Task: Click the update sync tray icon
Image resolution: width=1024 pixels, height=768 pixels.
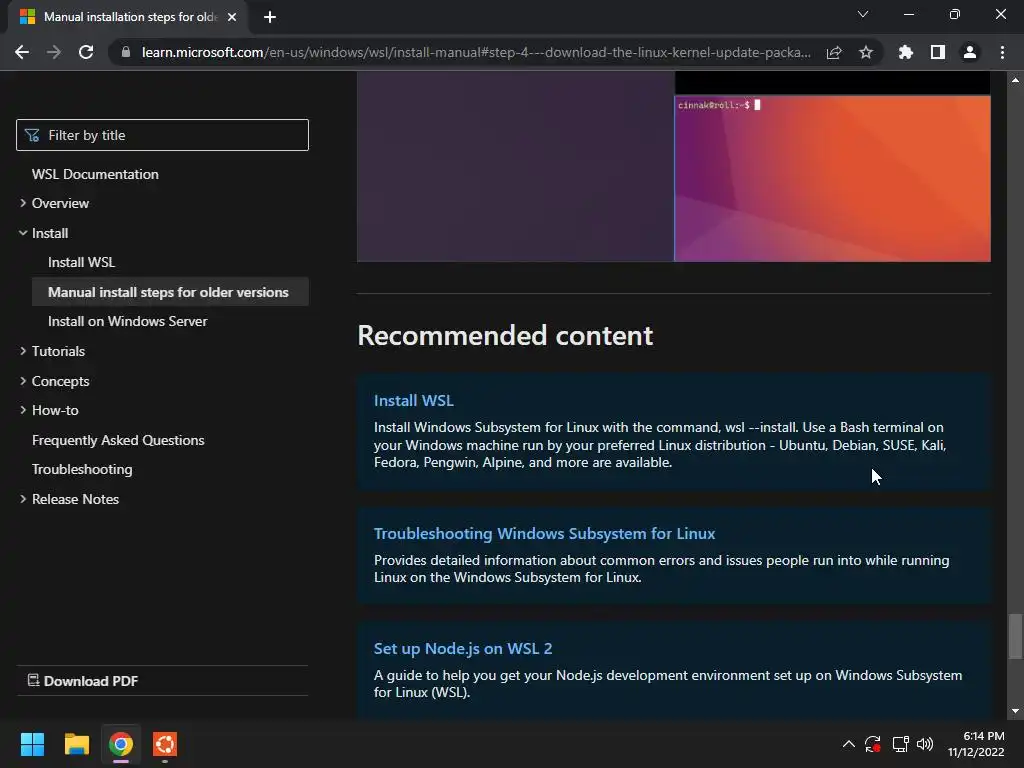Action: point(872,744)
